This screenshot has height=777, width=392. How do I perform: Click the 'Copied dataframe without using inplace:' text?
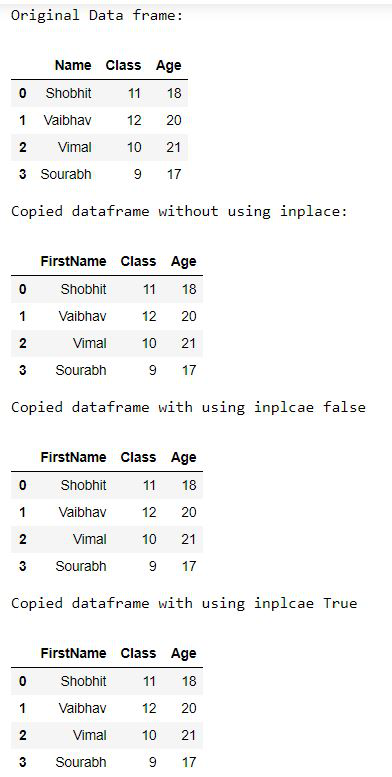coord(179,212)
